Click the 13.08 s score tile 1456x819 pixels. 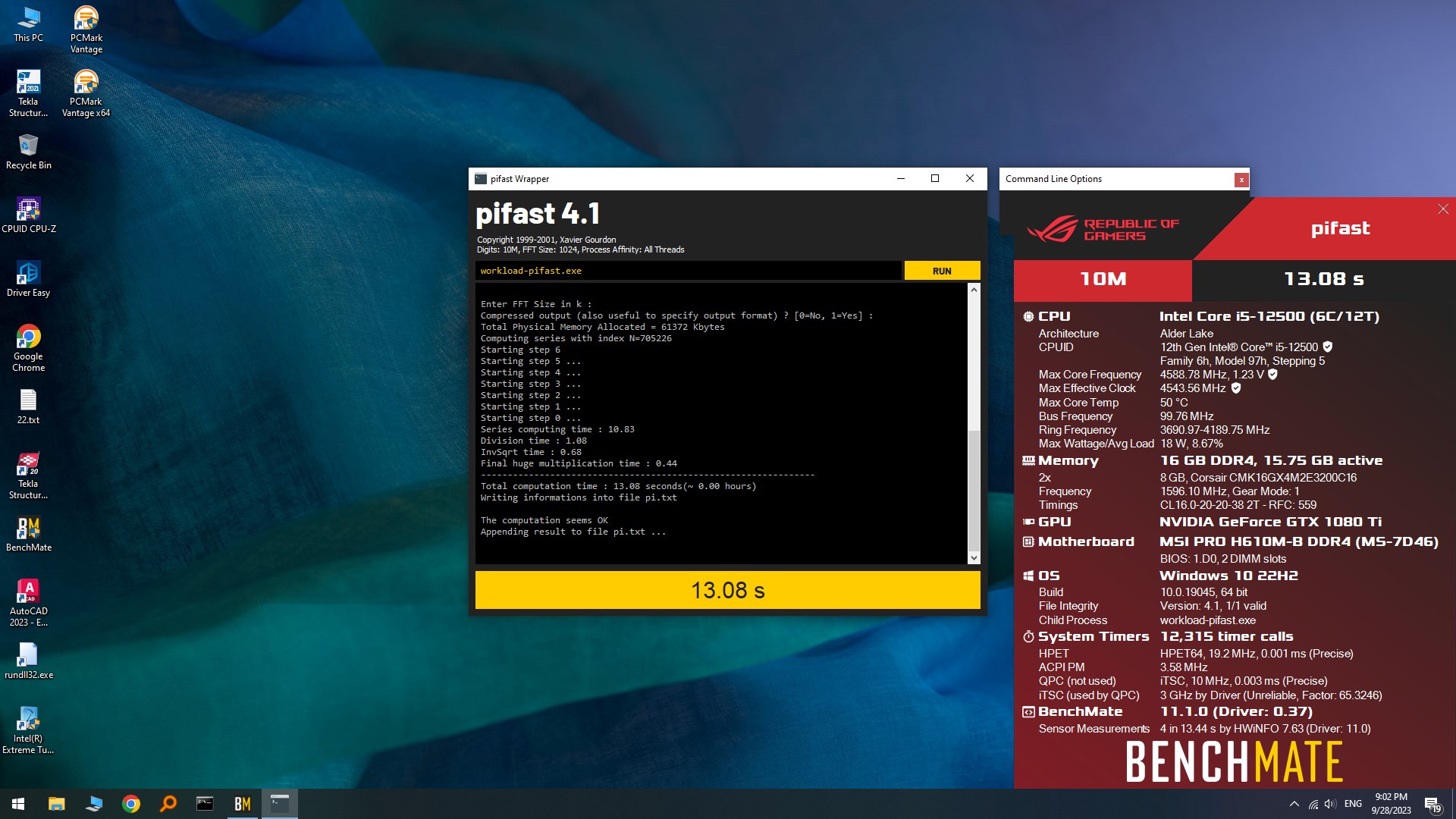(1323, 280)
